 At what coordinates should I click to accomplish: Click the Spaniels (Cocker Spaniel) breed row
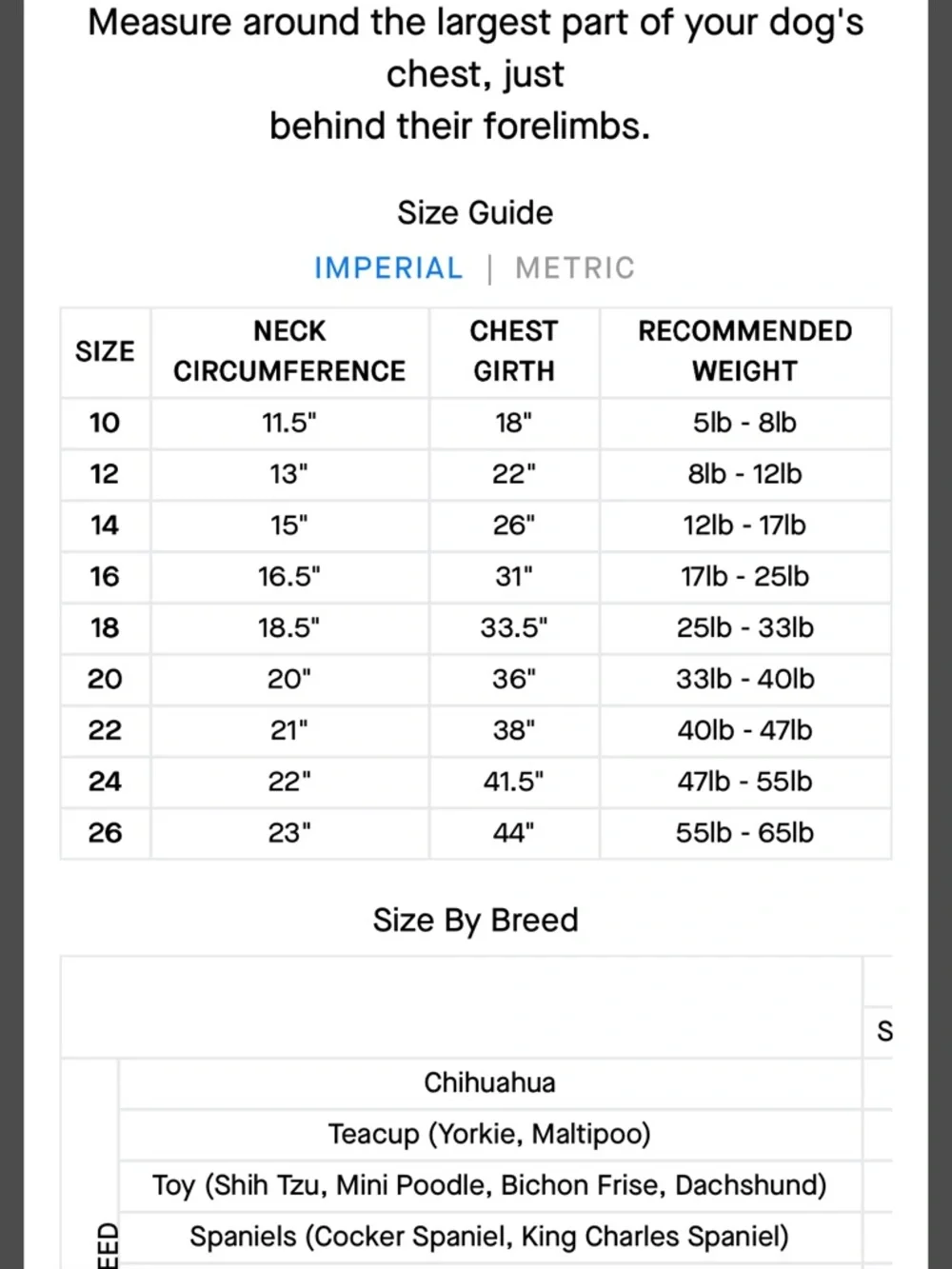(490, 1238)
